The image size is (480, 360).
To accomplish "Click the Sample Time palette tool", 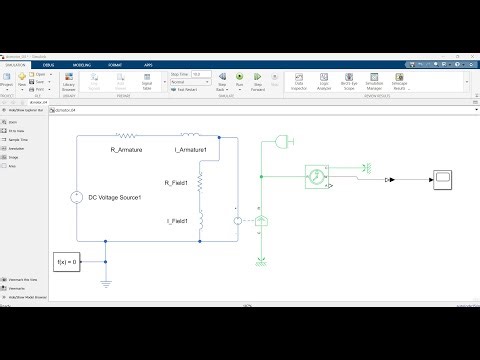I will point(15,140).
